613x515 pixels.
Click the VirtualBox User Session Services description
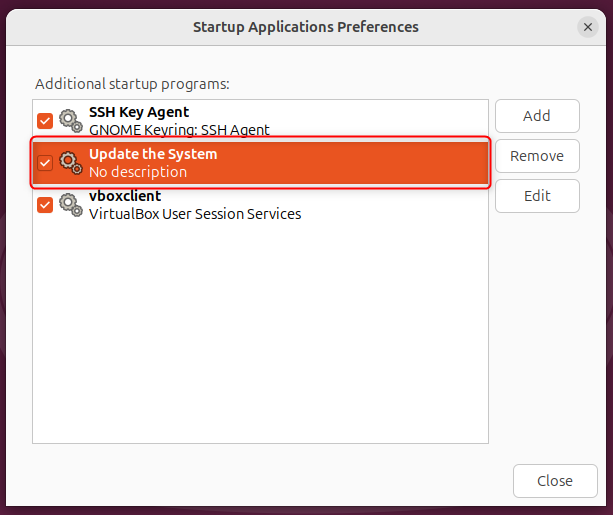(x=194, y=213)
